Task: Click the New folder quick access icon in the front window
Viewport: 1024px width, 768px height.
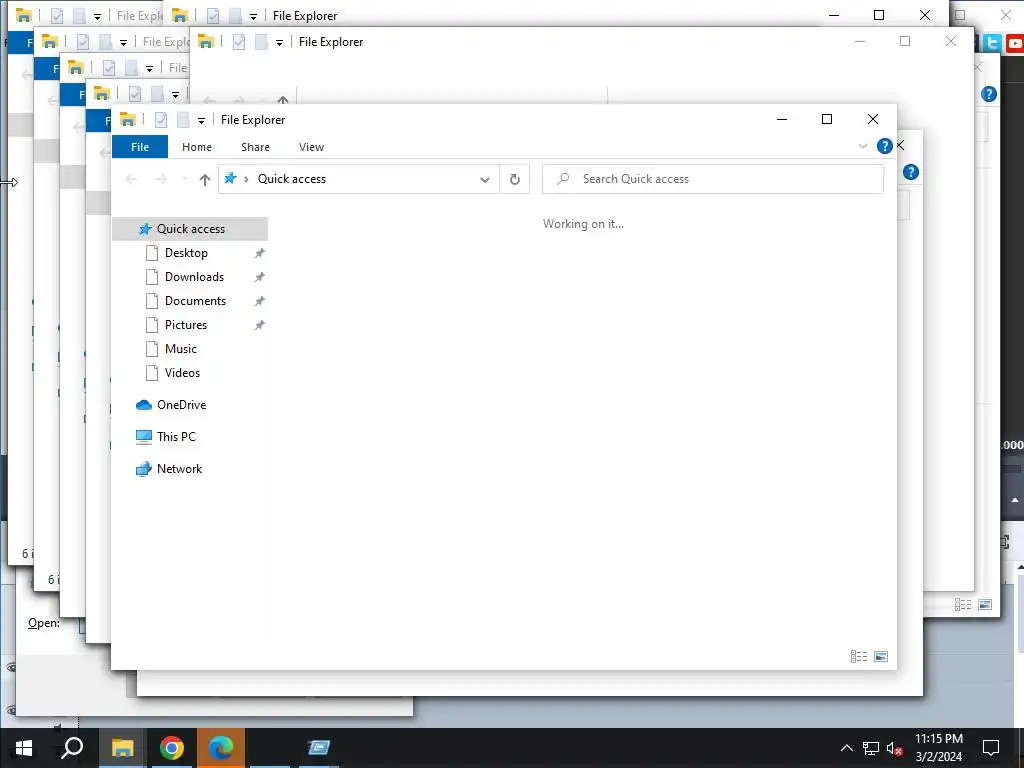Action: click(184, 120)
